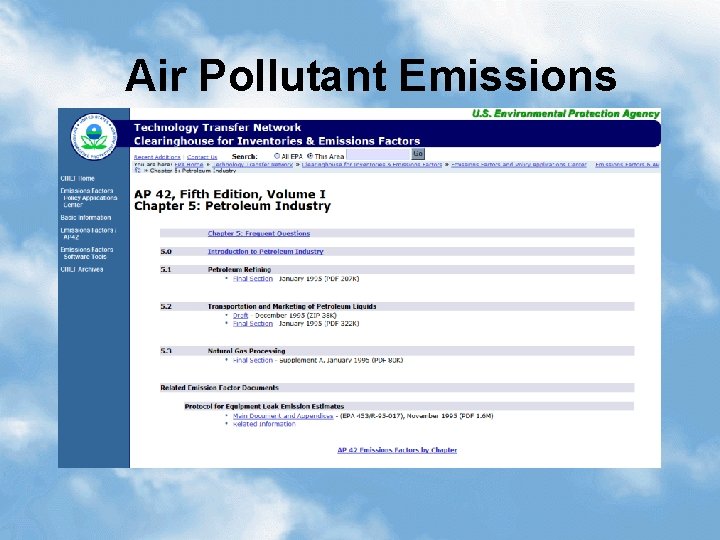Click the EPA seal logo
Image resolution: width=720 pixels, height=540 pixels.
[x=94, y=137]
